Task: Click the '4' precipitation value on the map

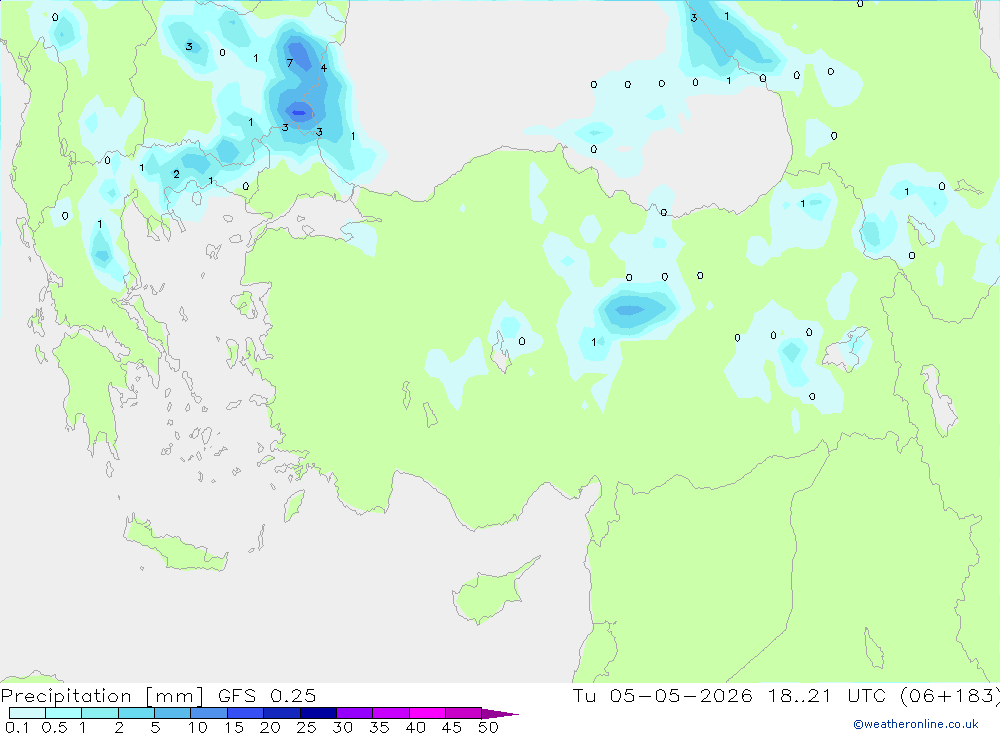Action: (x=323, y=68)
